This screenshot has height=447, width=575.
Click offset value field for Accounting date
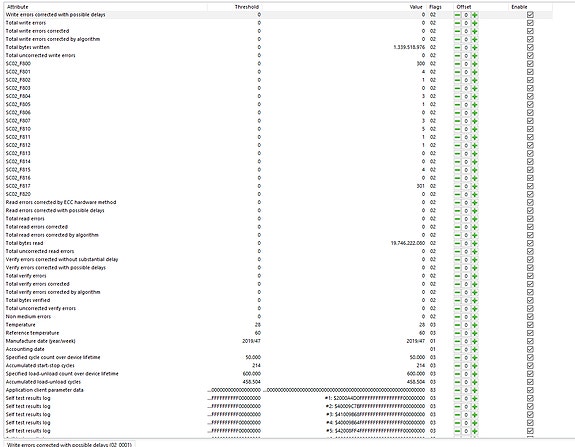click(x=466, y=349)
